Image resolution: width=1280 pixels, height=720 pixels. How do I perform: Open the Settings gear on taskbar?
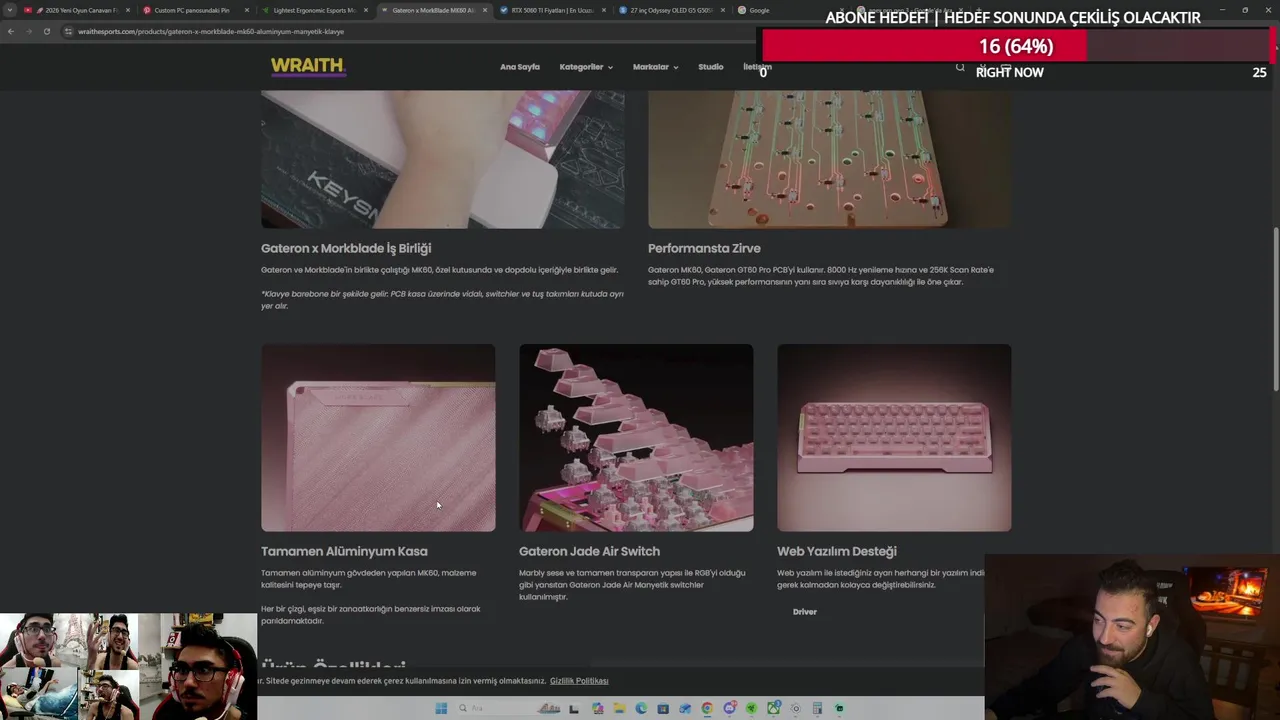click(796, 708)
